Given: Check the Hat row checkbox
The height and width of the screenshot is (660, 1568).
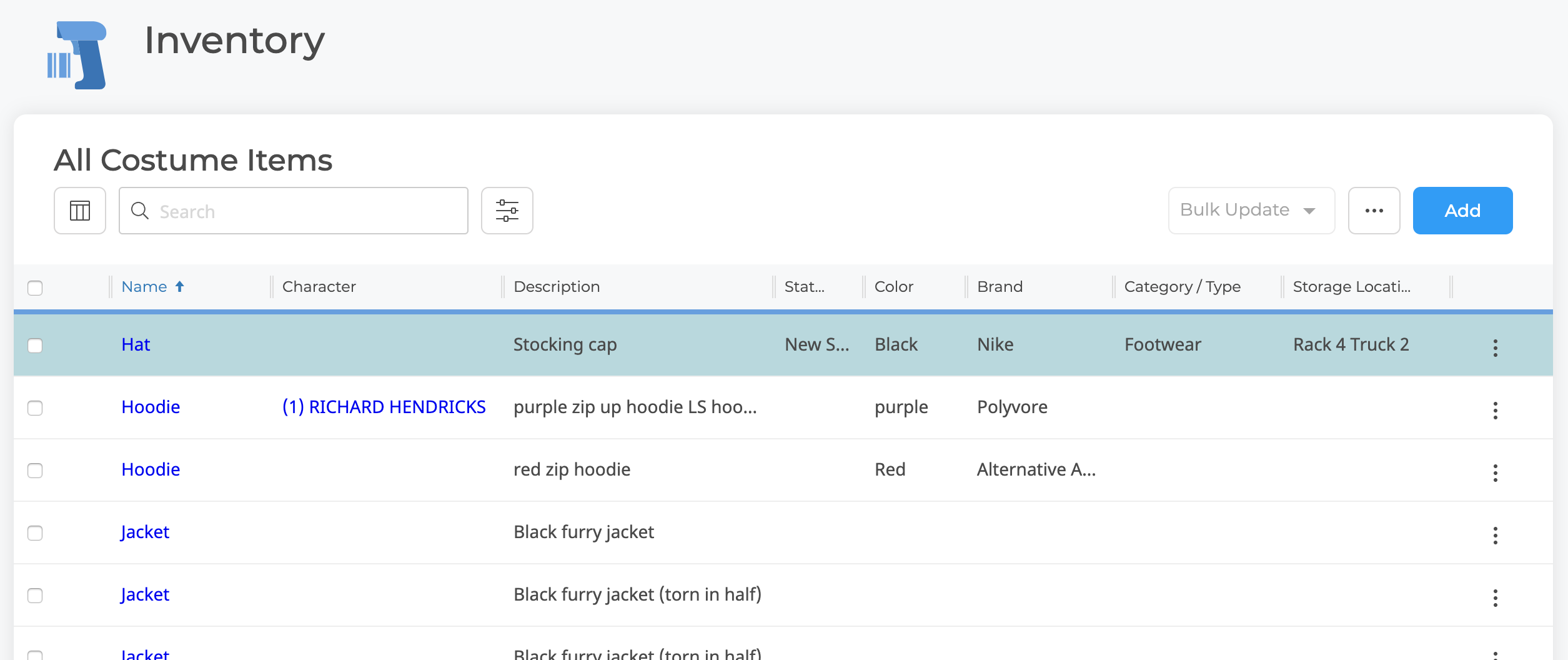Looking at the screenshot, I should tap(35, 346).
